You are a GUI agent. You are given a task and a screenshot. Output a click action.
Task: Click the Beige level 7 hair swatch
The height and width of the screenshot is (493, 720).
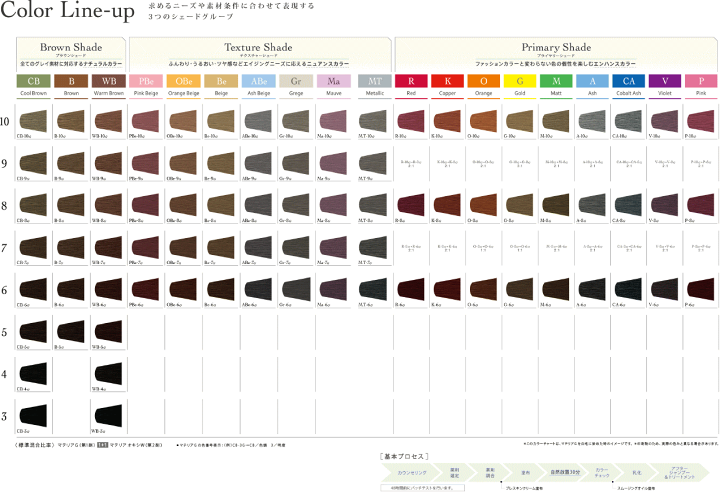pyautogui.click(x=221, y=246)
